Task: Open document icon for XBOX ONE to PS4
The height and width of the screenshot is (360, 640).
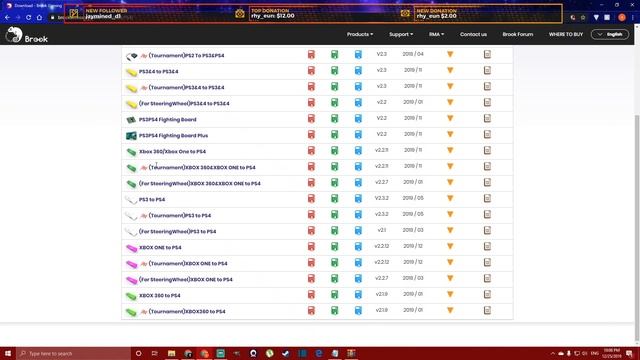Action: (x=487, y=247)
